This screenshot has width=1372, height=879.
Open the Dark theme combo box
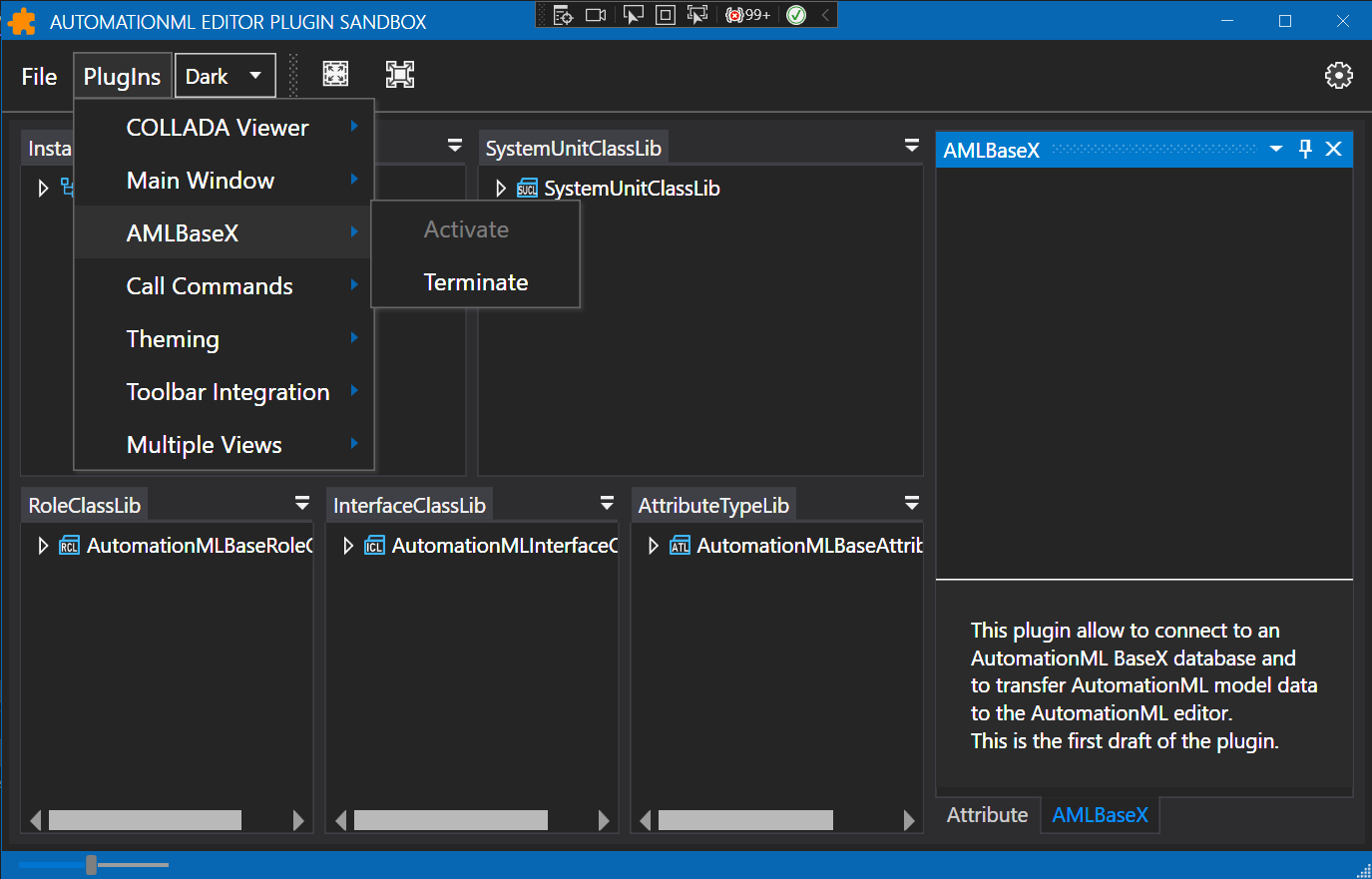225,76
